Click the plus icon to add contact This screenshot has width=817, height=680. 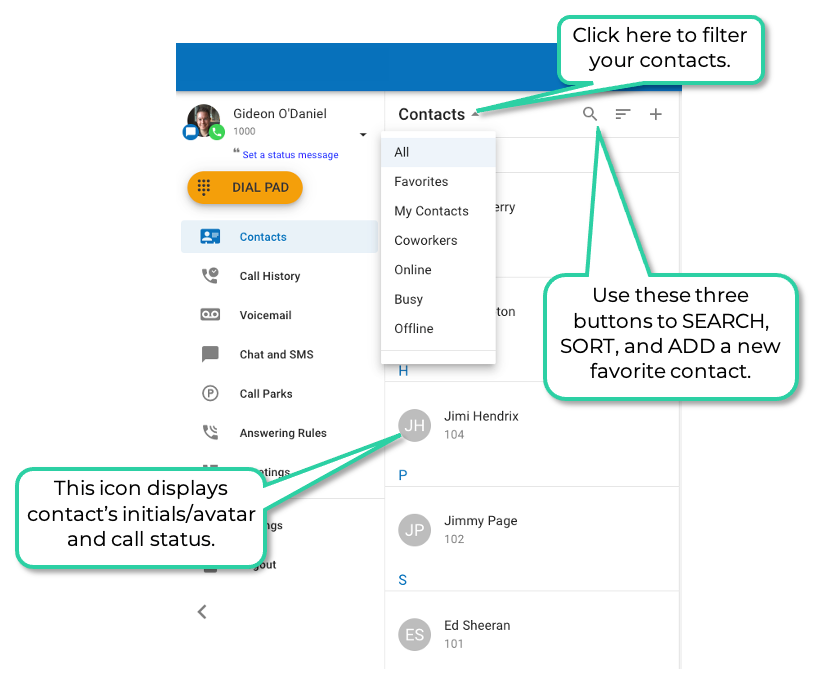click(655, 114)
